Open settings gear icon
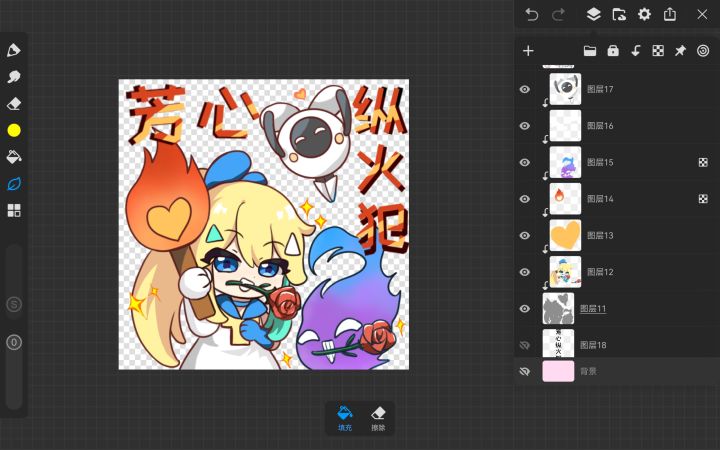The width and height of the screenshot is (720, 450). (x=644, y=15)
